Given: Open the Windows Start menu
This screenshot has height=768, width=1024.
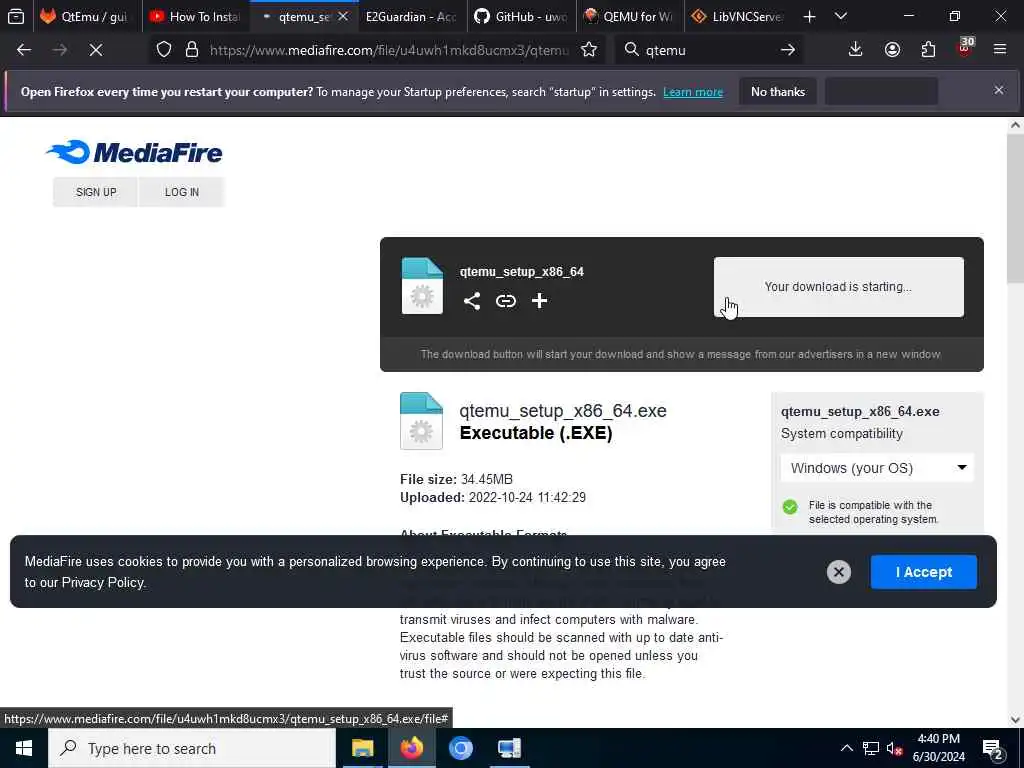Looking at the screenshot, I should click(24, 748).
